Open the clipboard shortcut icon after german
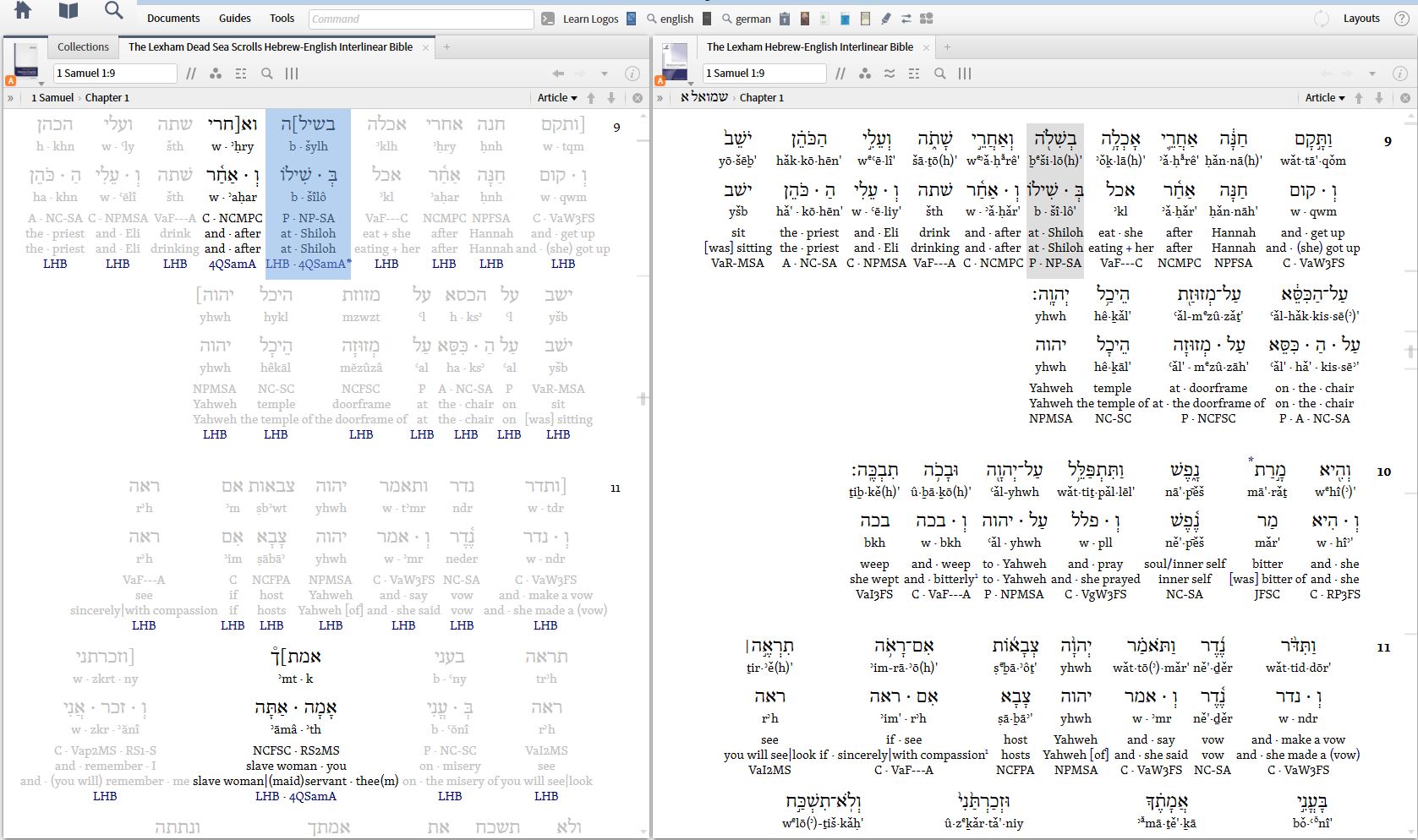Image resolution: width=1418 pixels, height=840 pixels. coord(785,19)
